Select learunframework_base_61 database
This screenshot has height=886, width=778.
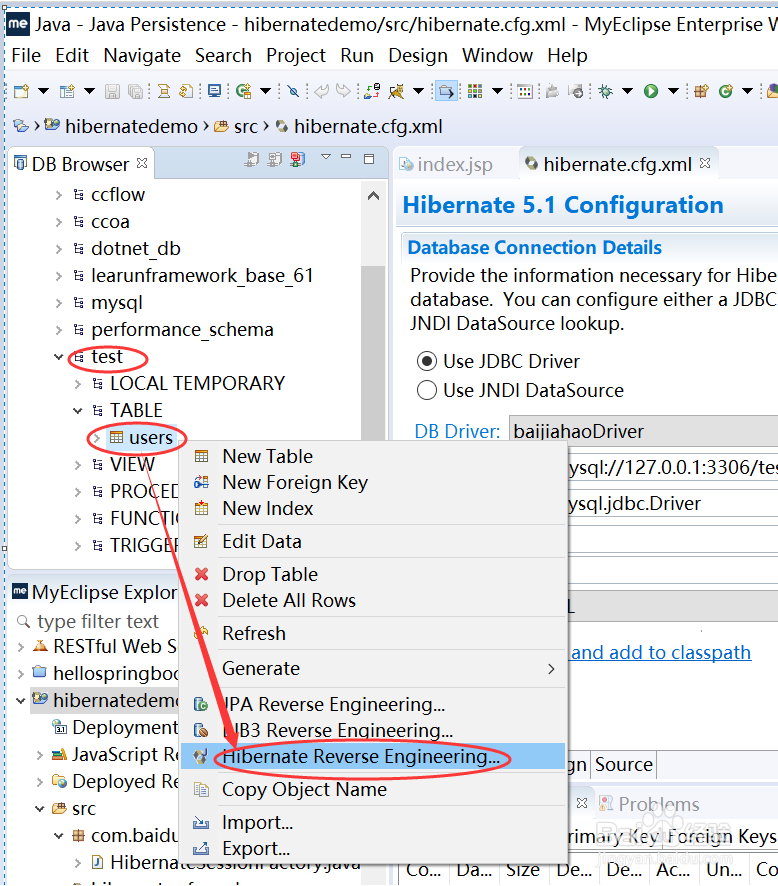click(202, 275)
